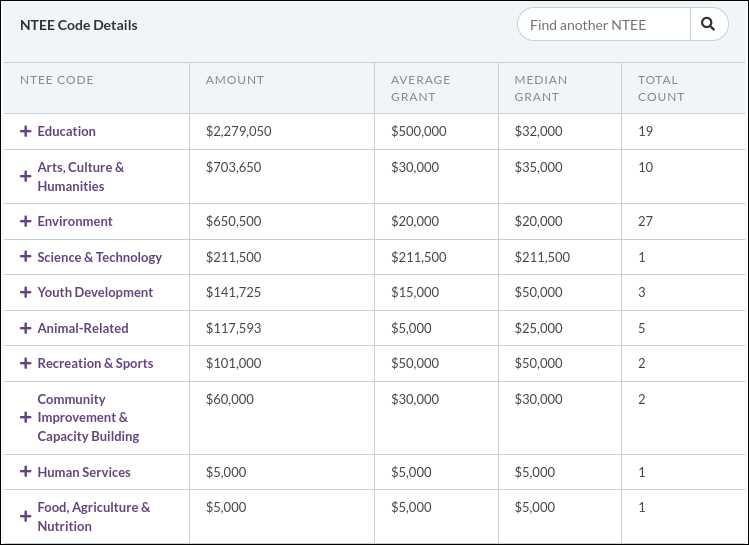The height and width of the screenshot is (545, 749).
Task: Open the Human Services link
Action: point(84,472)
